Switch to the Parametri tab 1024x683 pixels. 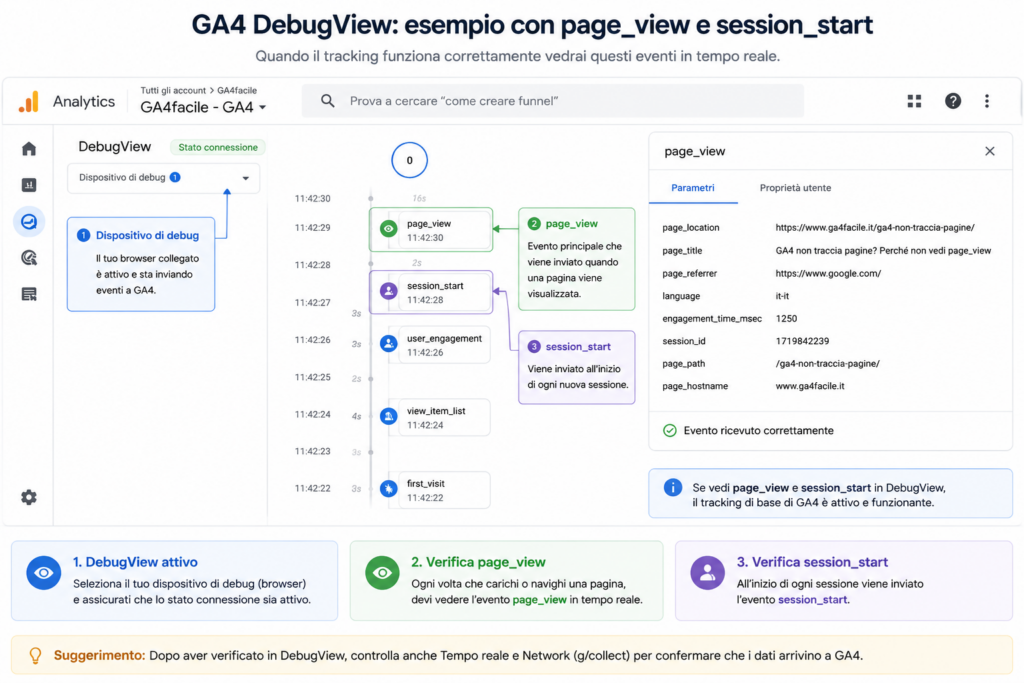click(693, 188)
